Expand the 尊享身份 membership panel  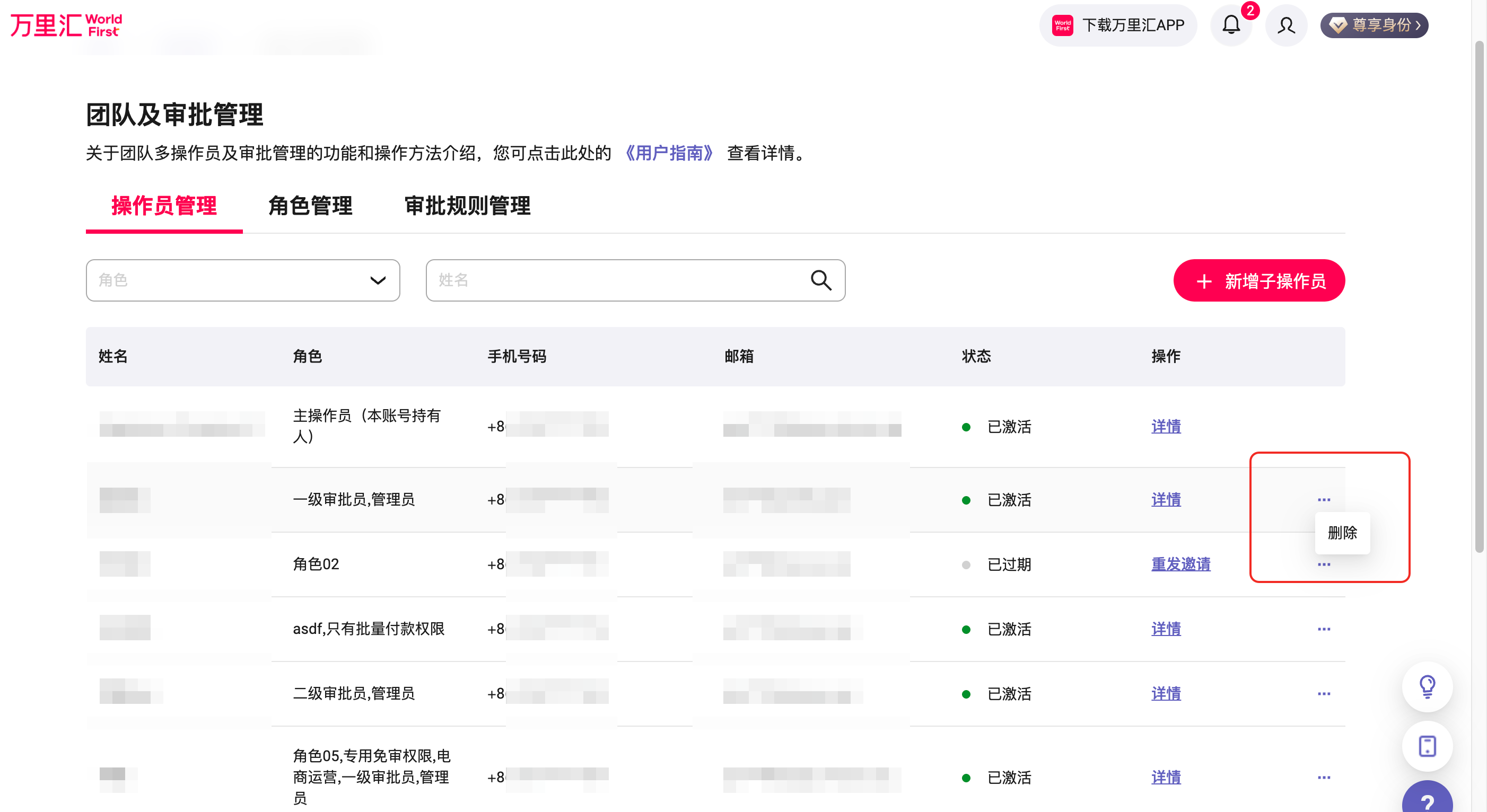1374,25
